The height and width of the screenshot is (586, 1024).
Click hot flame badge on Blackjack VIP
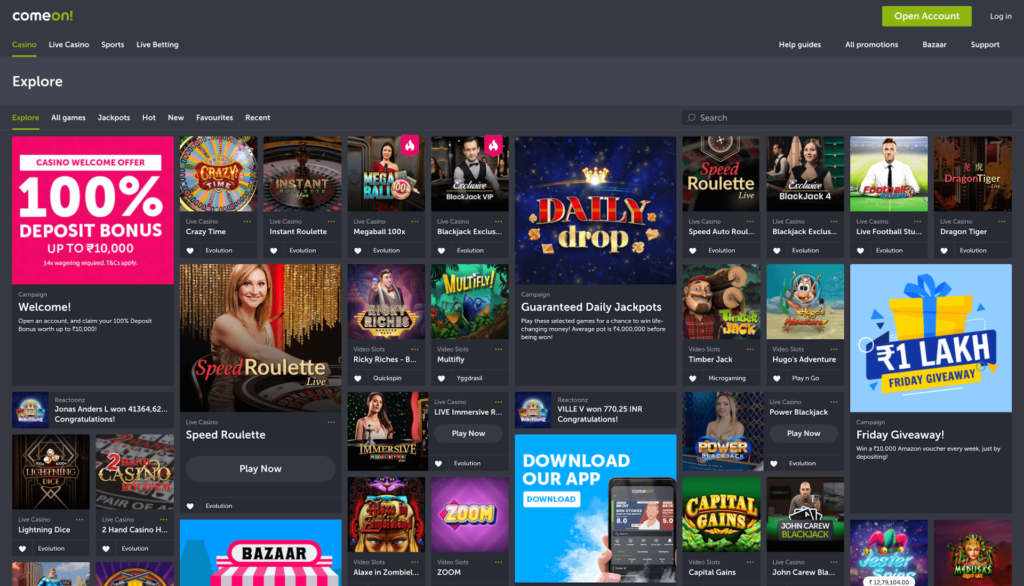point(493,145)
